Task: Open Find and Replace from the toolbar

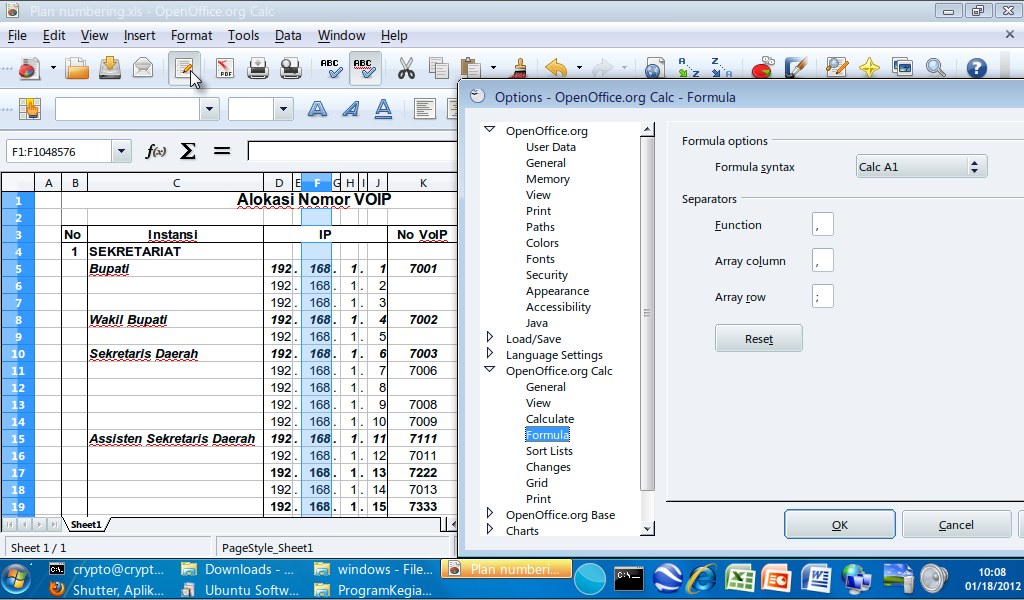Action: click(x=838, y=67)
